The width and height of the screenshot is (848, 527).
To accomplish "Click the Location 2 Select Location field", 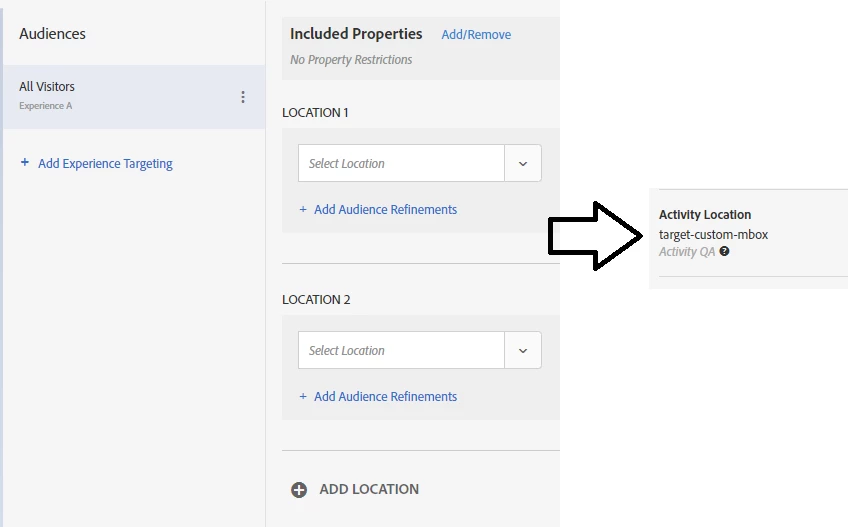I will tap(401, 351).
